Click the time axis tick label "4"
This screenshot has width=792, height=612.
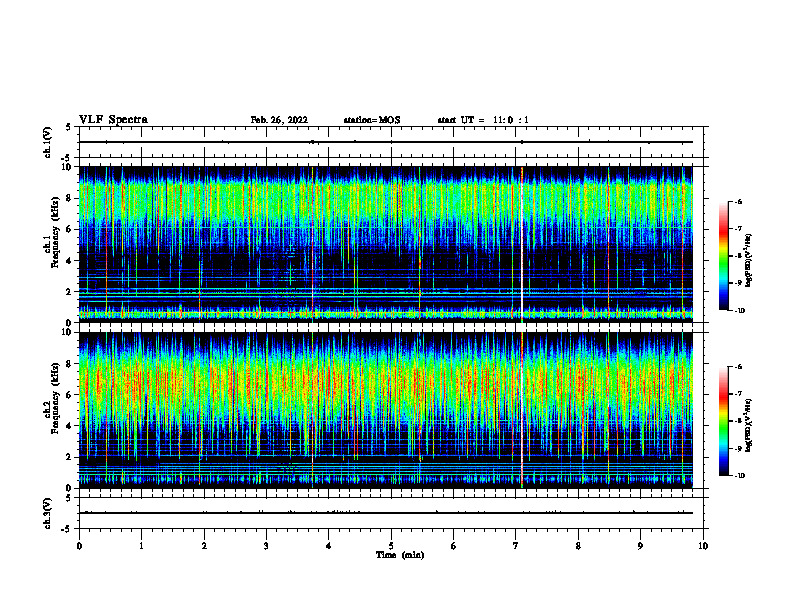[x=329, y=546]
